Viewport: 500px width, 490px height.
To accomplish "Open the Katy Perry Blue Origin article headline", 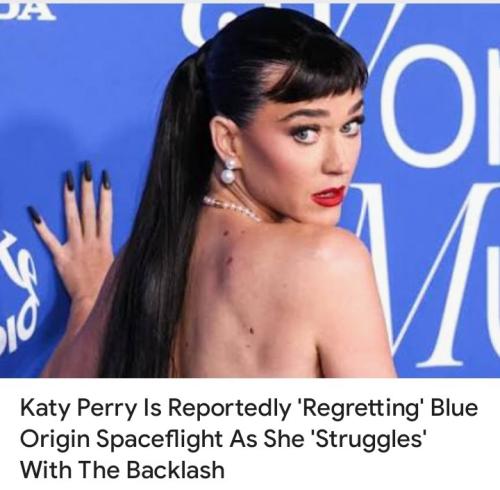I will click(x=249, y=439).
